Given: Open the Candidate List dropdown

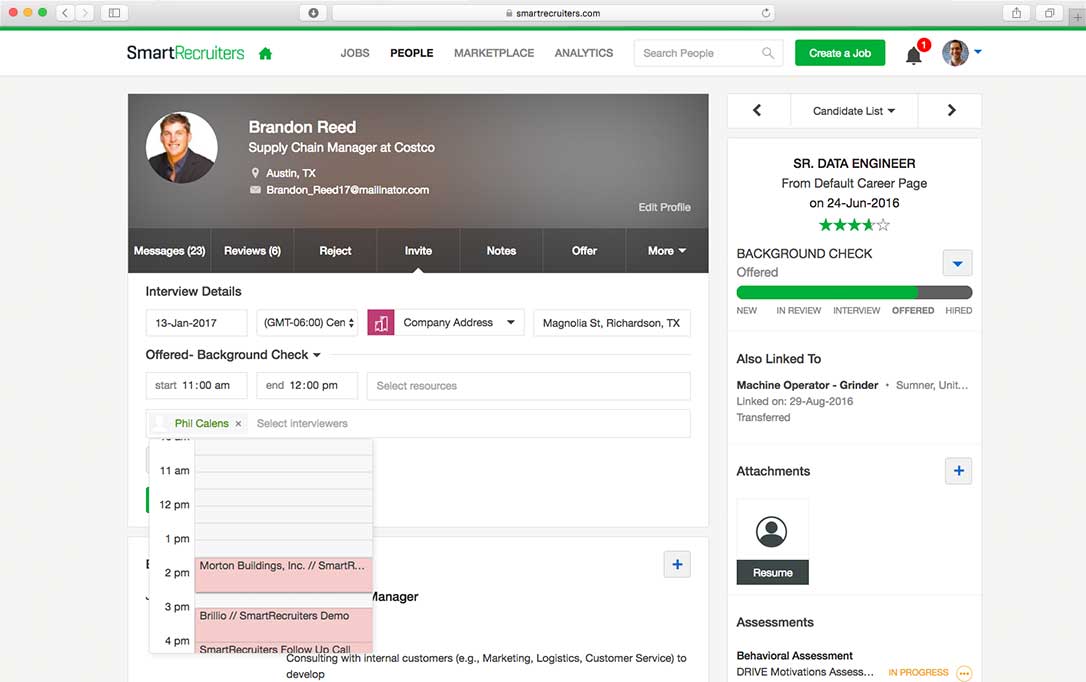Looking at the screenshot, I should tap(853, 111).
